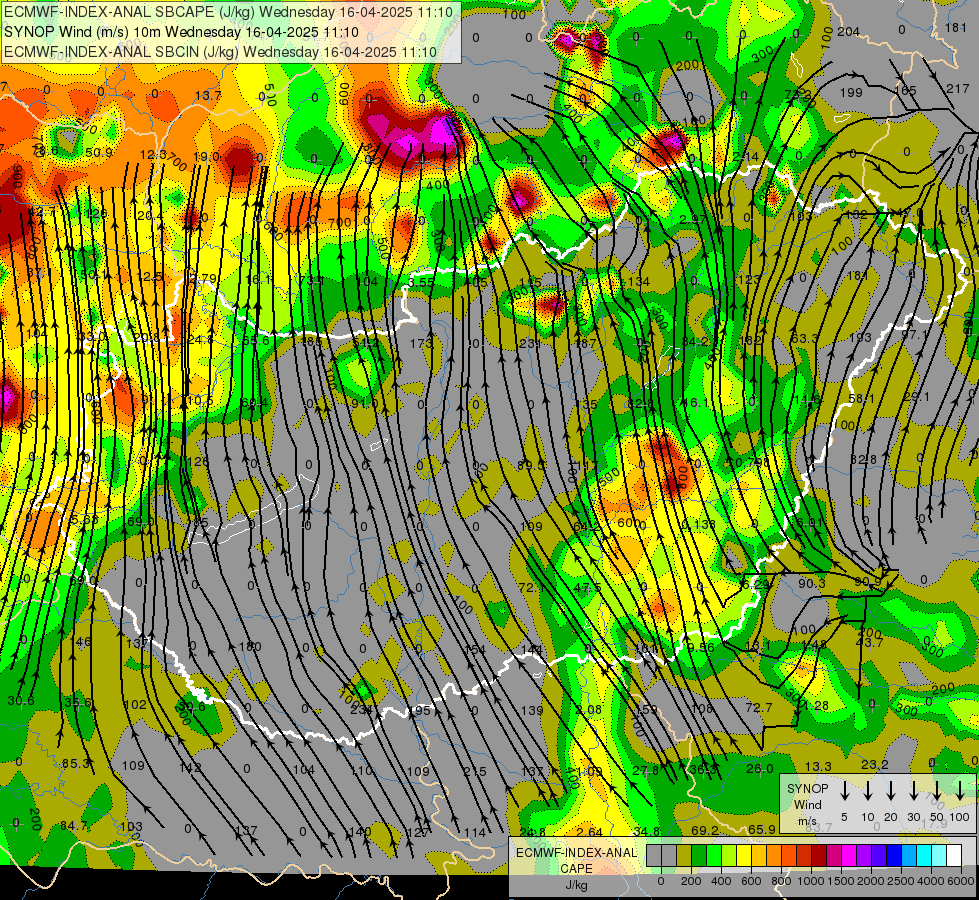Click the map value 199

(851, 92)
